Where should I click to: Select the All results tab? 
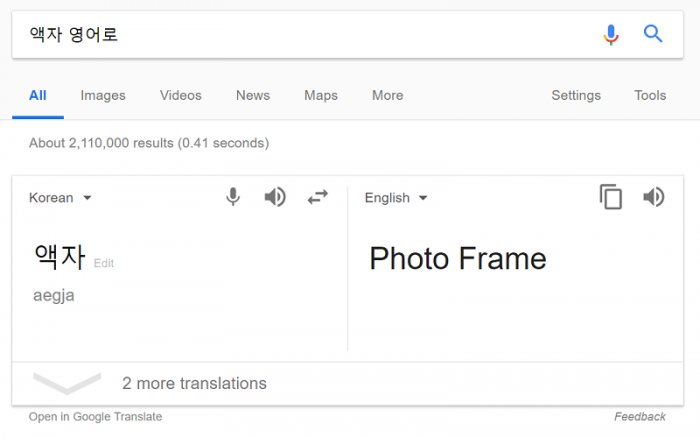pos(38,96)
